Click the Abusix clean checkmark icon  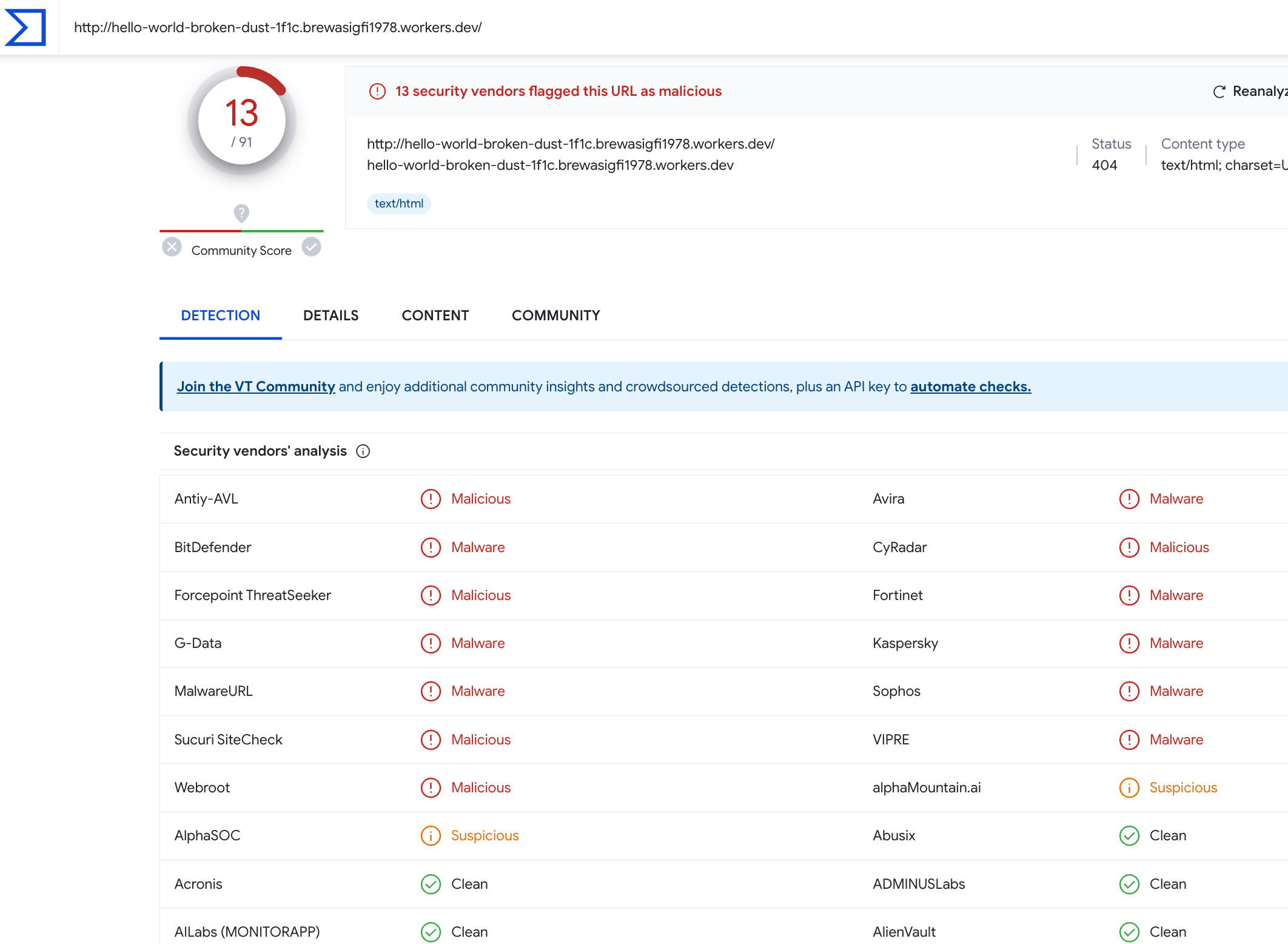[1129, 835]
